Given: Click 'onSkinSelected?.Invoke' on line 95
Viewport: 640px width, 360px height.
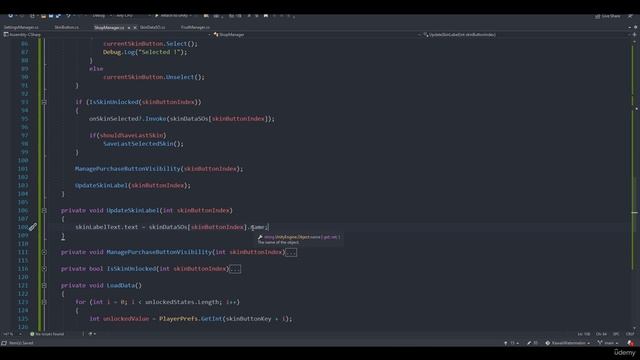Looking at the screenshot, I should [x=128, y=119].
